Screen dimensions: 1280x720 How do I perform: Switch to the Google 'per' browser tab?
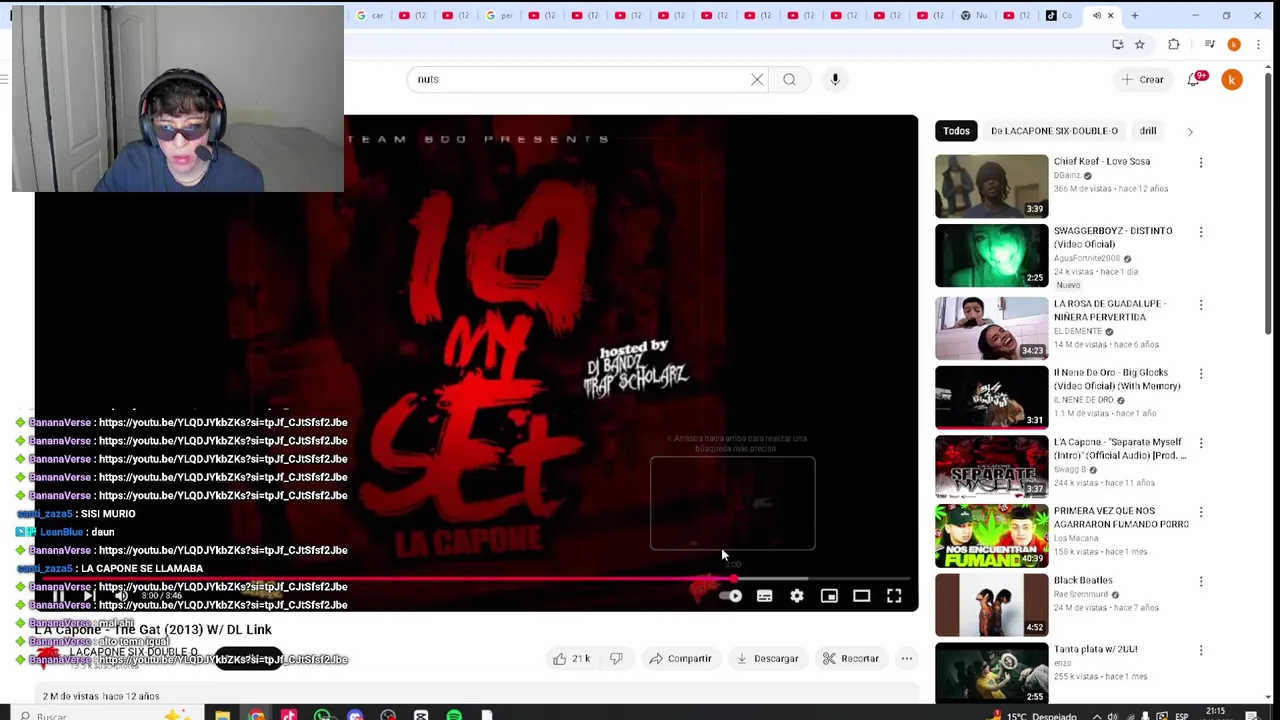tap(499, 15)
